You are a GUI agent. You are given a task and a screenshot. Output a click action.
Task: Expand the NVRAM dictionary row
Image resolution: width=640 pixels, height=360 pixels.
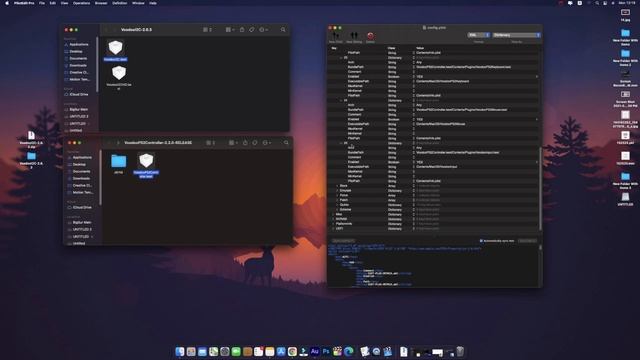(x=333, y=219)
